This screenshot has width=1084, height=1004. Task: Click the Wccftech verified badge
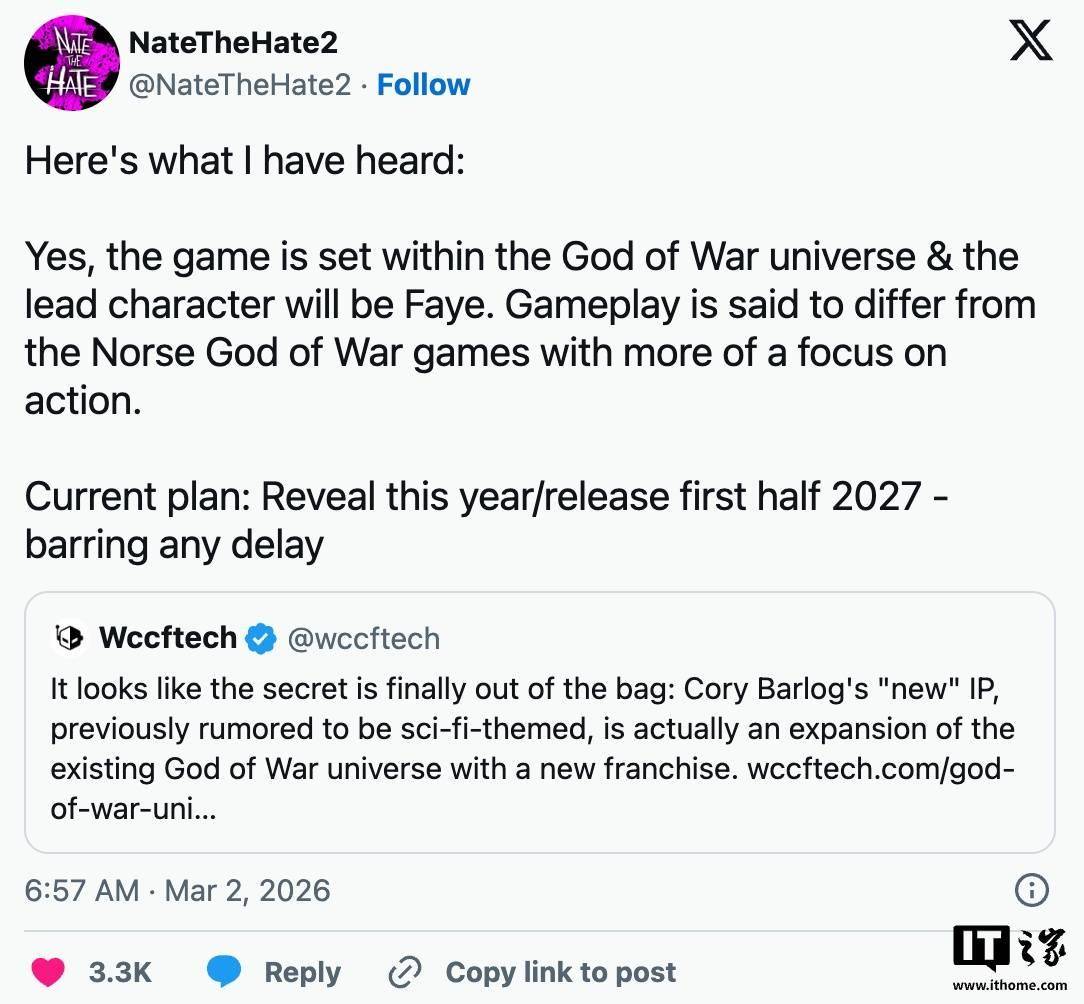pos(261,638)
